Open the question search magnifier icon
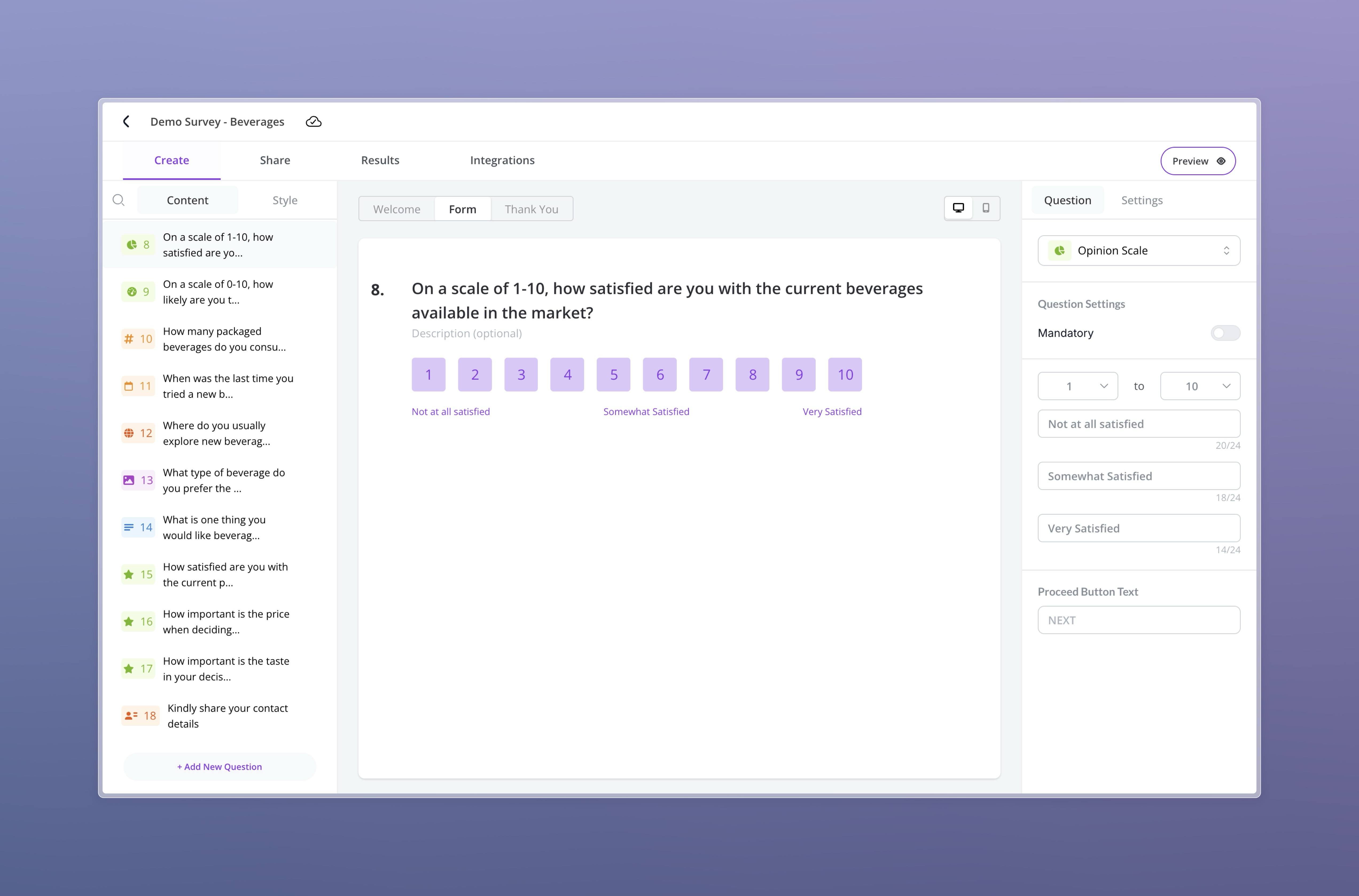Screen dimensions: 1359x896 coord(118,200)
